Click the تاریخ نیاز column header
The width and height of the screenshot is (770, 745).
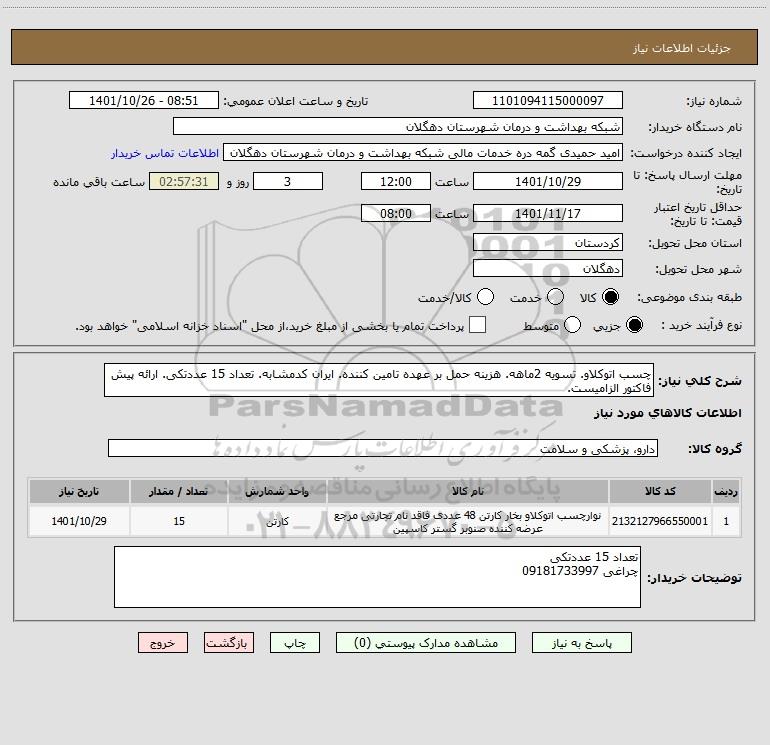tap(79, 491)
